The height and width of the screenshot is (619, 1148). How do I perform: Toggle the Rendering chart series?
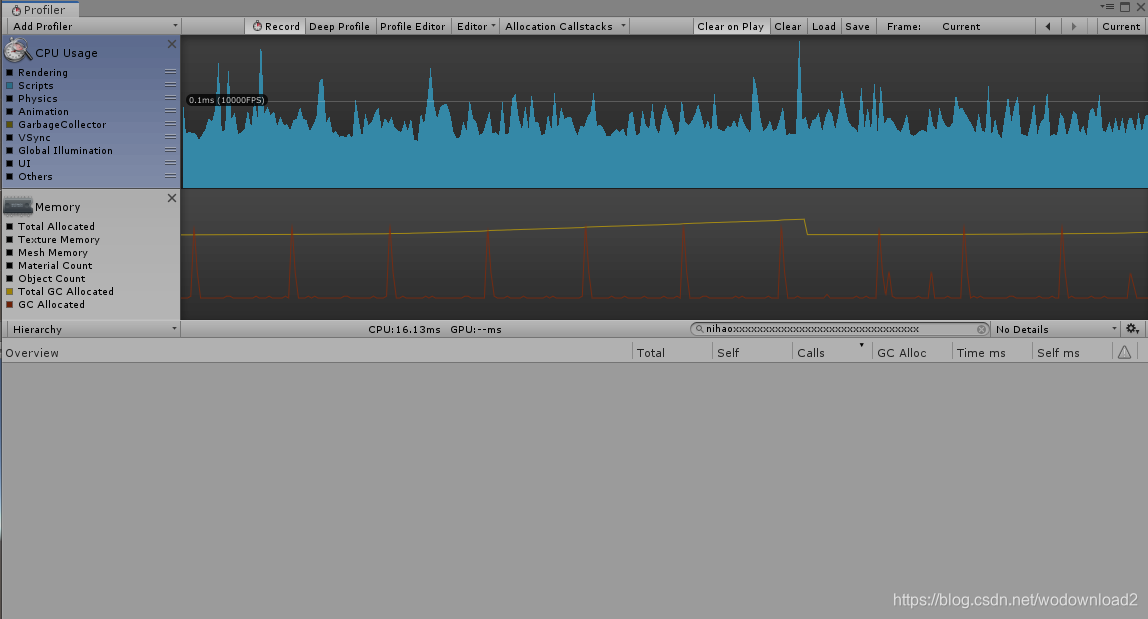(x=10, y=73)
